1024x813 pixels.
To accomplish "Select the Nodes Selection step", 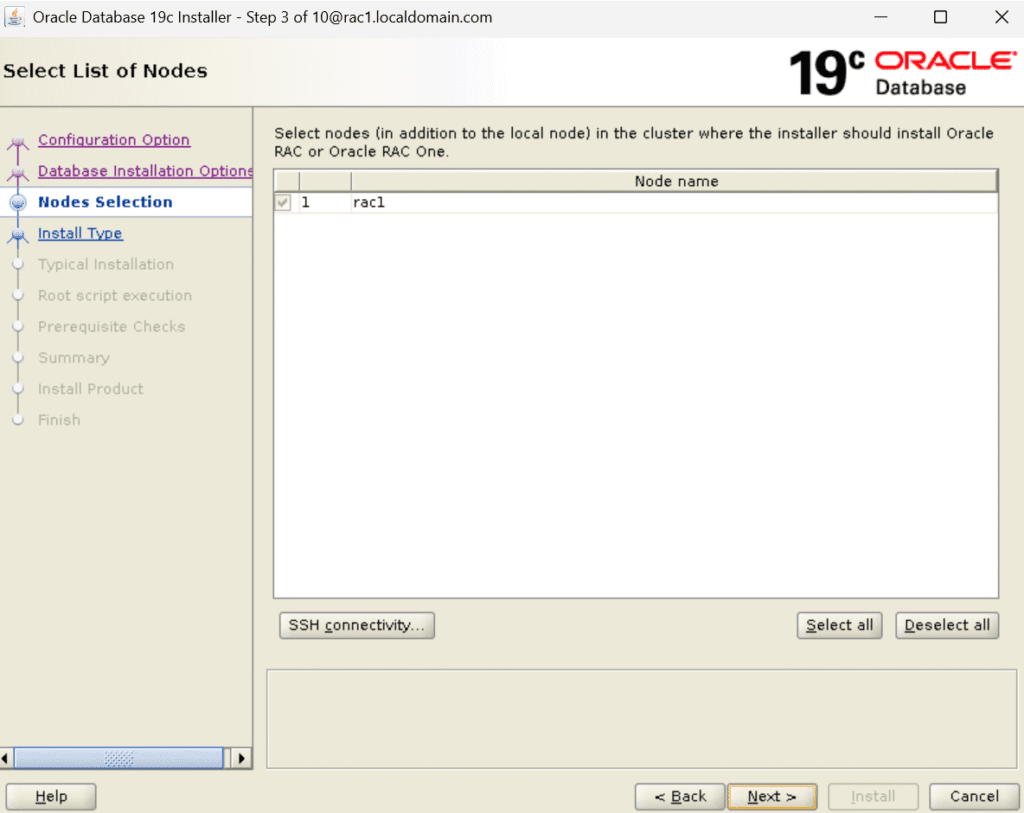I will tap(105, 202).
